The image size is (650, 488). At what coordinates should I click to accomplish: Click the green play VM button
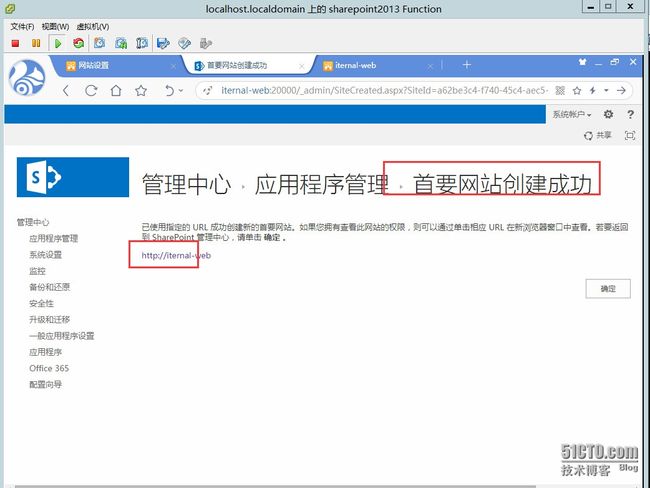pyautogui.click(x=58, y=43)
